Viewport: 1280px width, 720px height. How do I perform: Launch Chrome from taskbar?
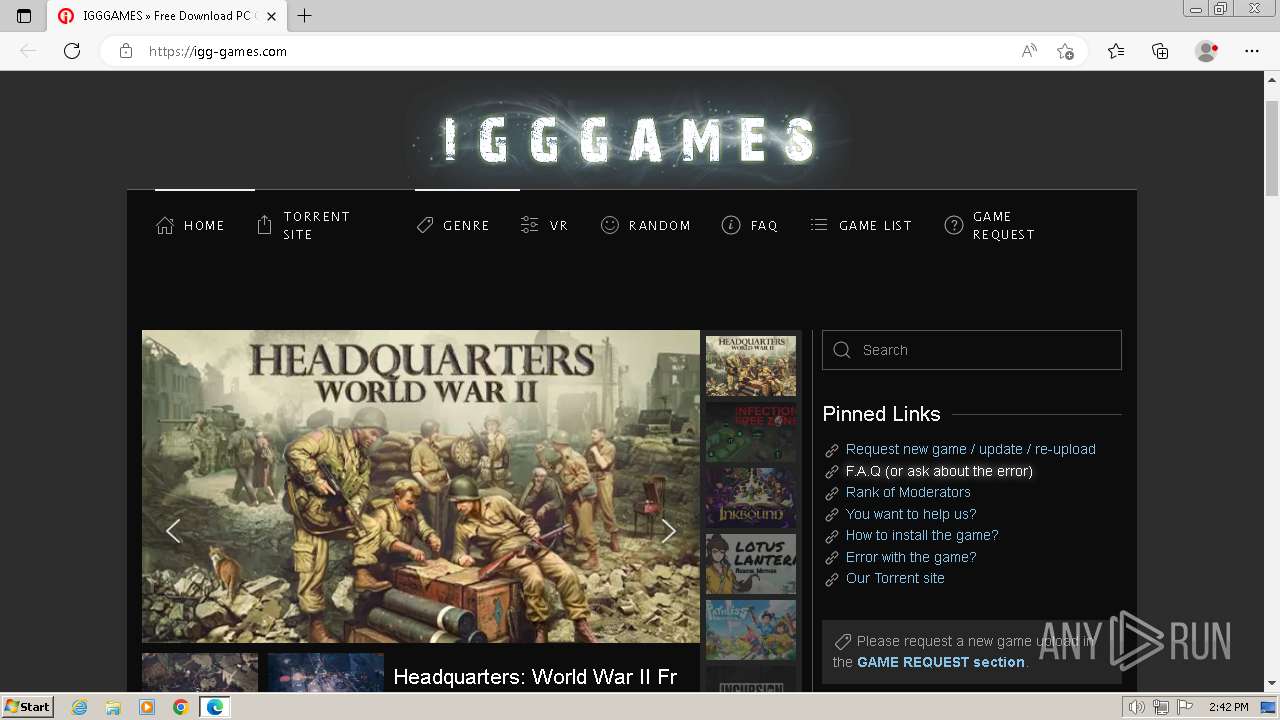[x=180, y=707]
